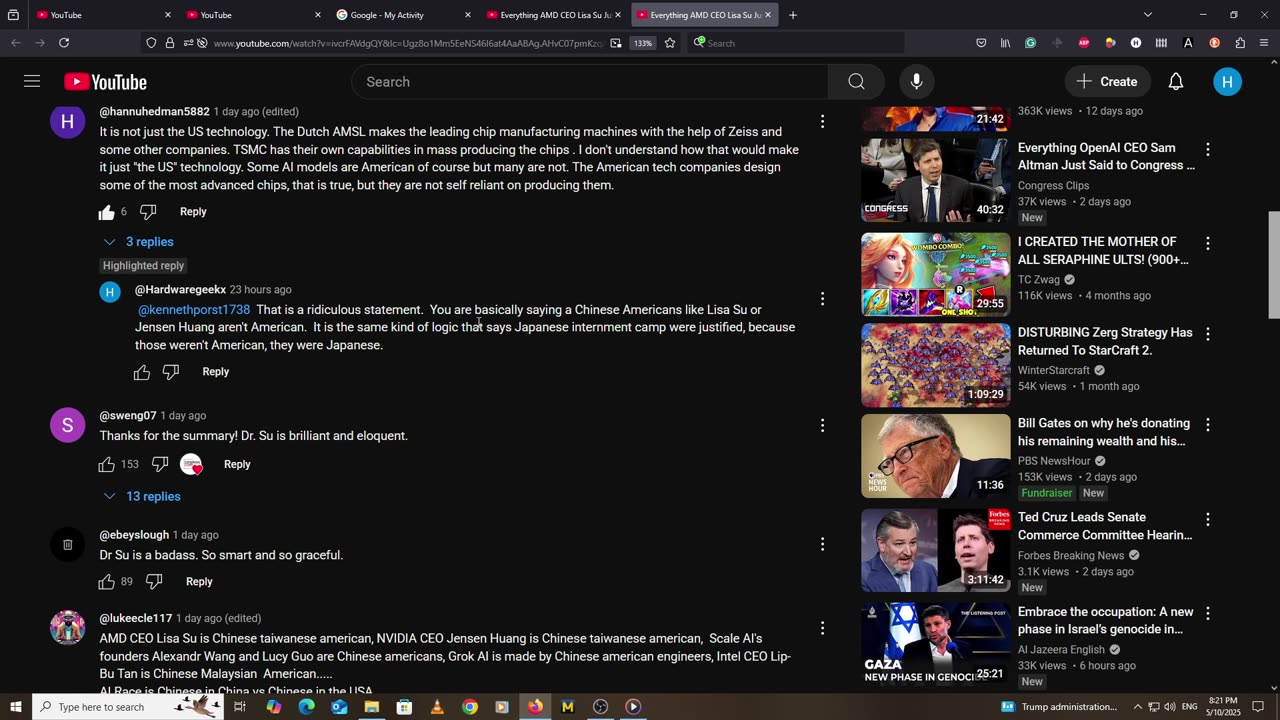1280x720 pixels.
Task: Like the @hannuhedman5882 comment
Action: coord(107,212)
